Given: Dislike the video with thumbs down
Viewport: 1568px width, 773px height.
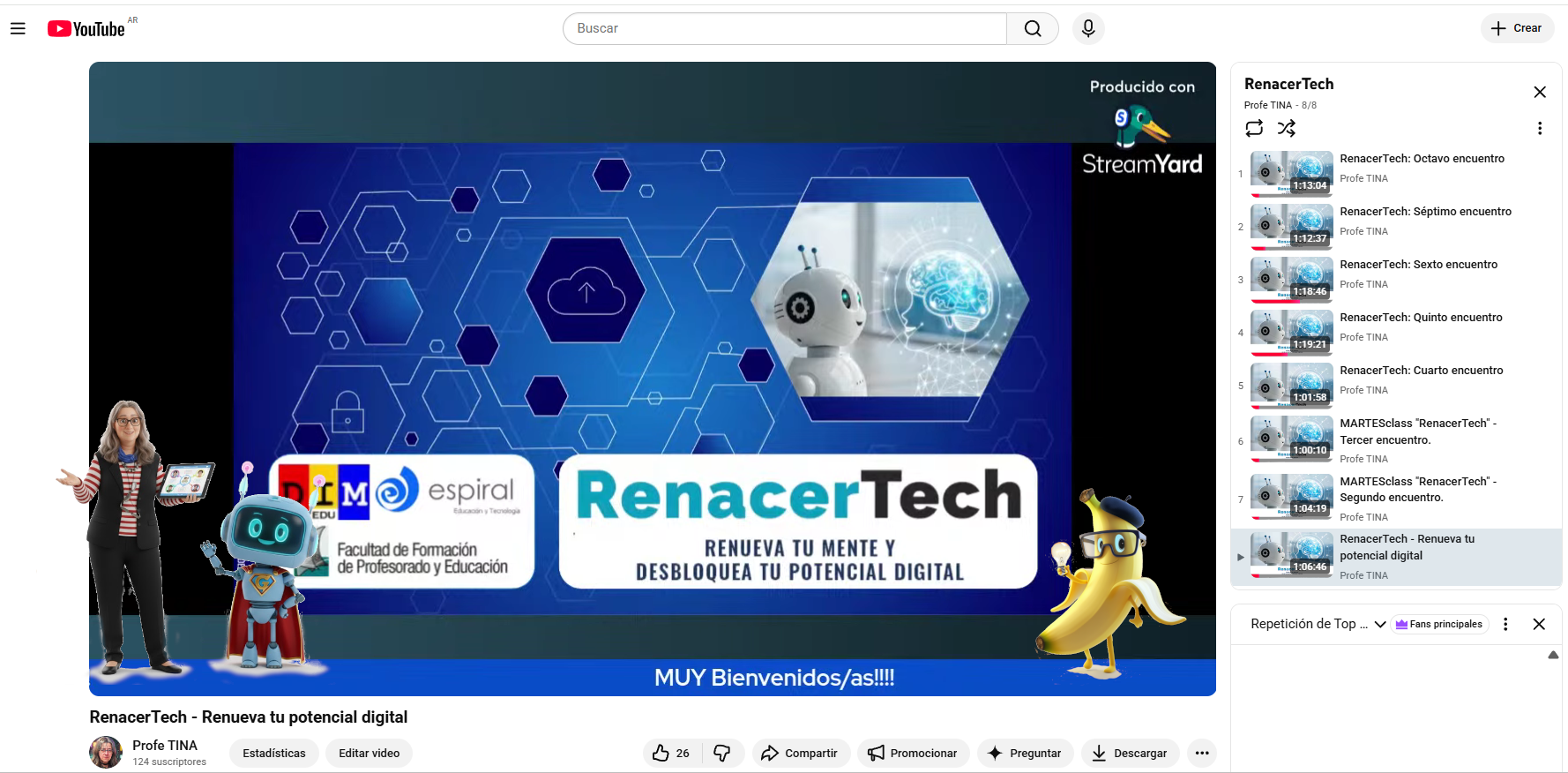Looking at the screenshot, I should click(722, 753).
